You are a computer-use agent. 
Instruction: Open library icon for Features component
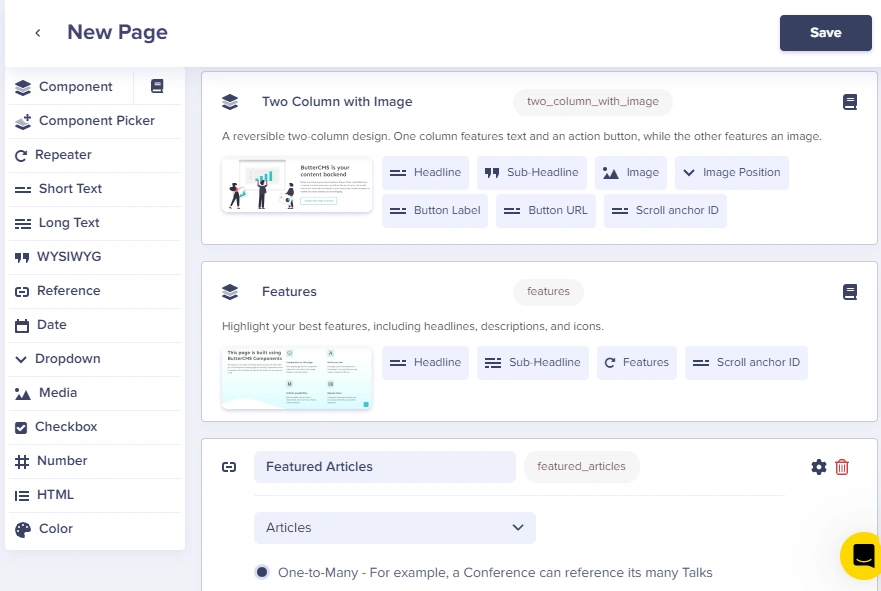(x=850, y=292)
